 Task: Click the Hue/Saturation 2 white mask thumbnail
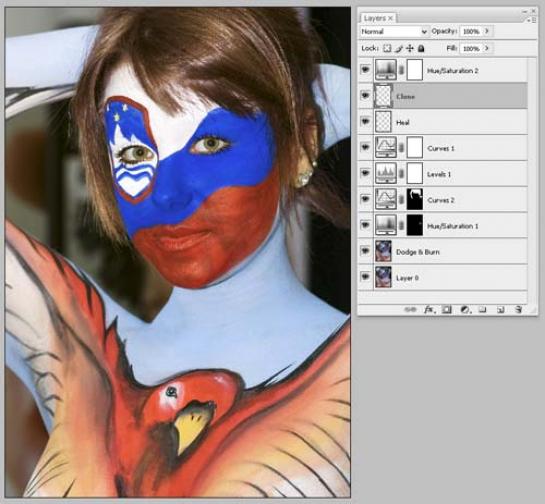(415, 70)
